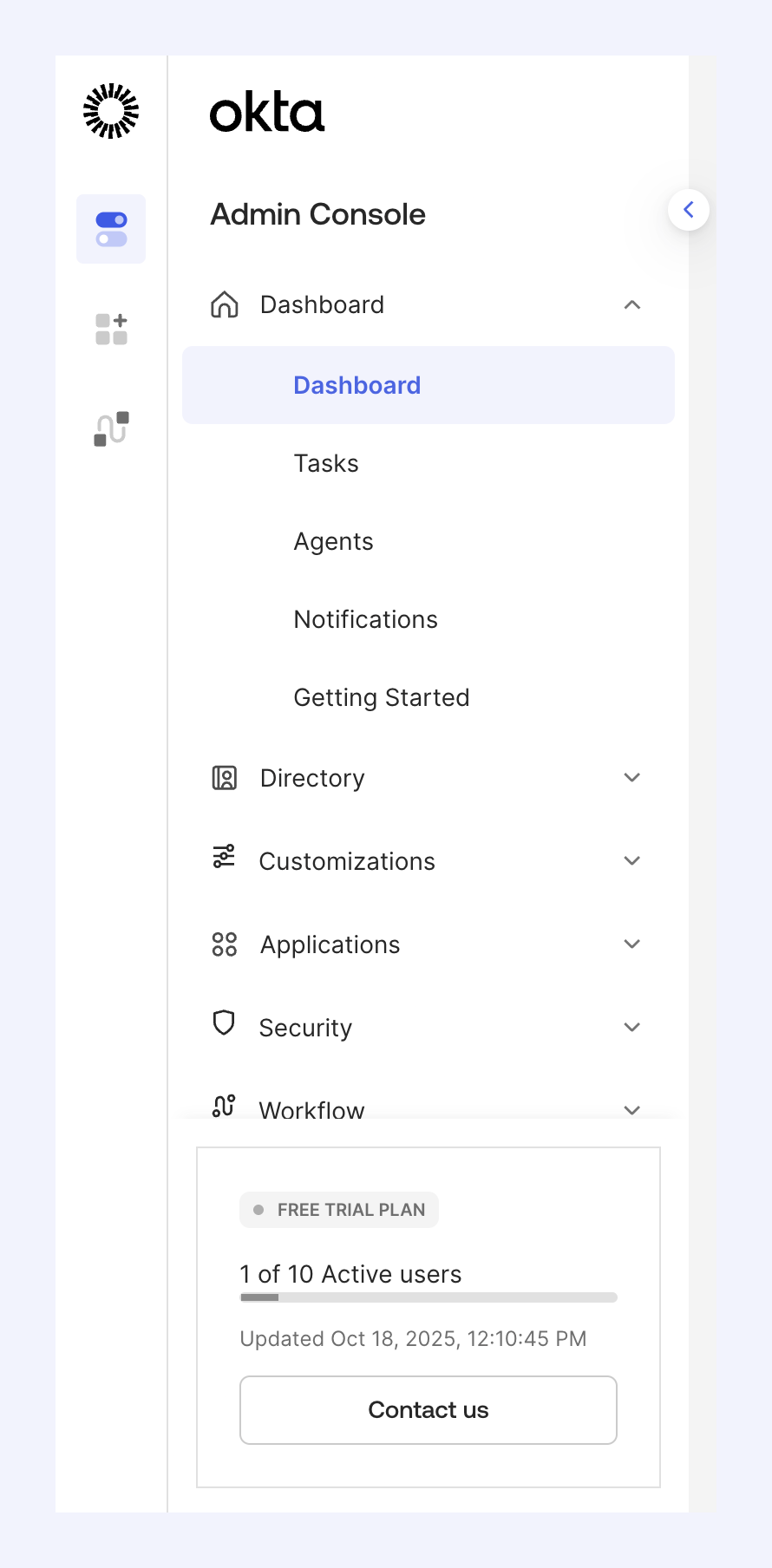Open the Getting Started link
The width and height of the screenshot is (772, 1568).
point(381,698)
